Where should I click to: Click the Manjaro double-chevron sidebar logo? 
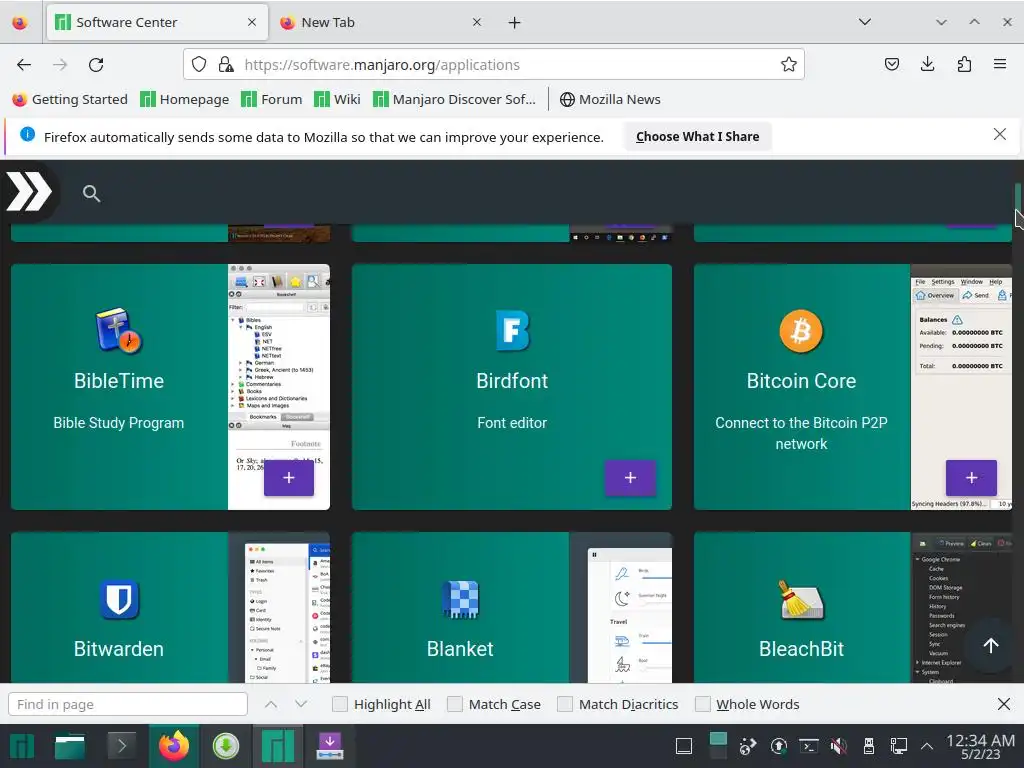(x=29, y=192)
